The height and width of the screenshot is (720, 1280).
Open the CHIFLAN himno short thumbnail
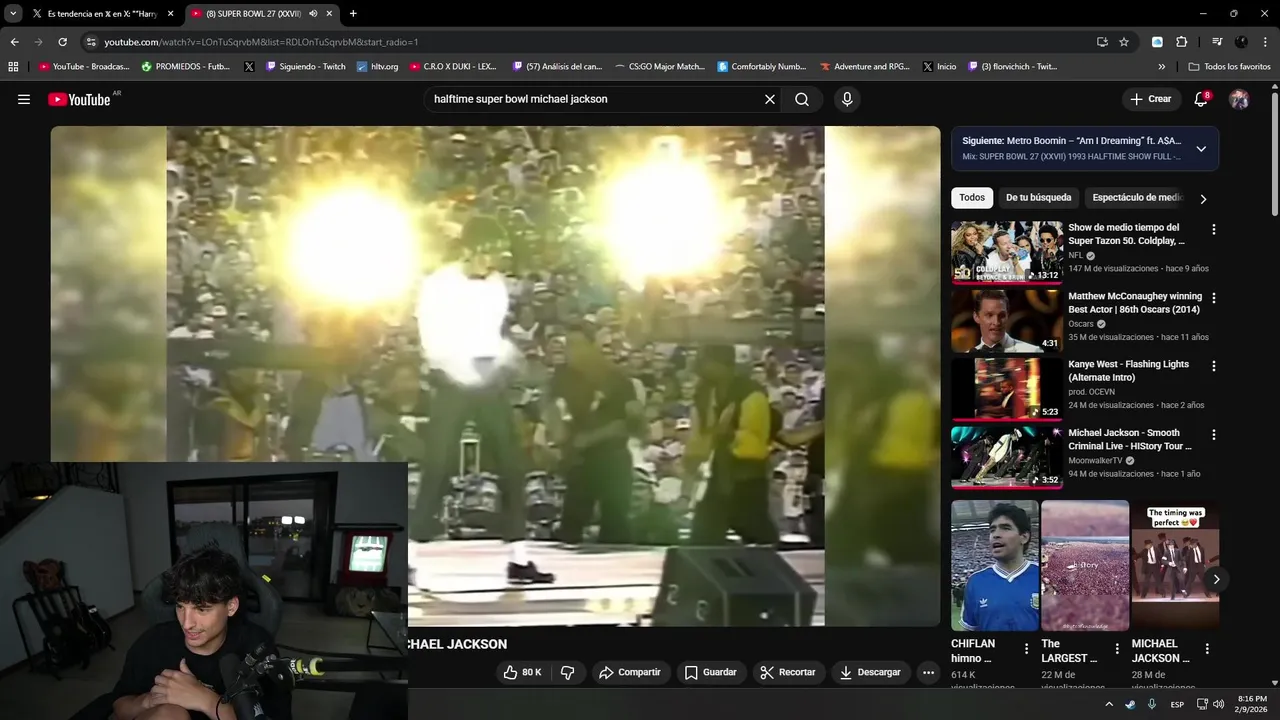coord(995,566)
